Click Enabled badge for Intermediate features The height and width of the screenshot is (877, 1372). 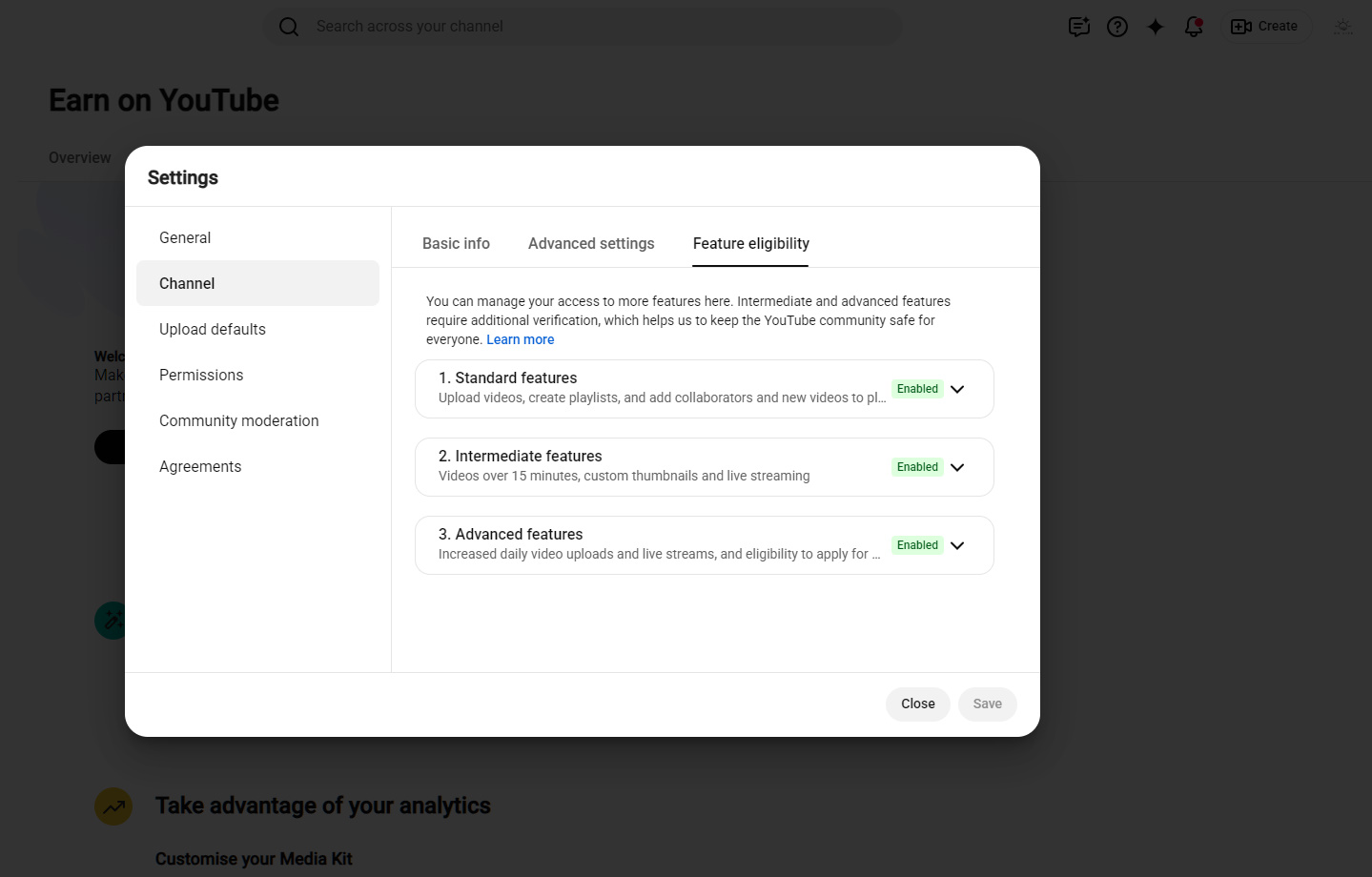pos(917,467)
